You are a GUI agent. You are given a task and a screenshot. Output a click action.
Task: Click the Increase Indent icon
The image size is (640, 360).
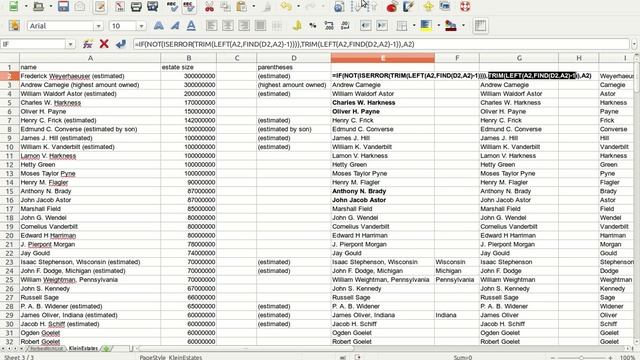tap(382, 26)
